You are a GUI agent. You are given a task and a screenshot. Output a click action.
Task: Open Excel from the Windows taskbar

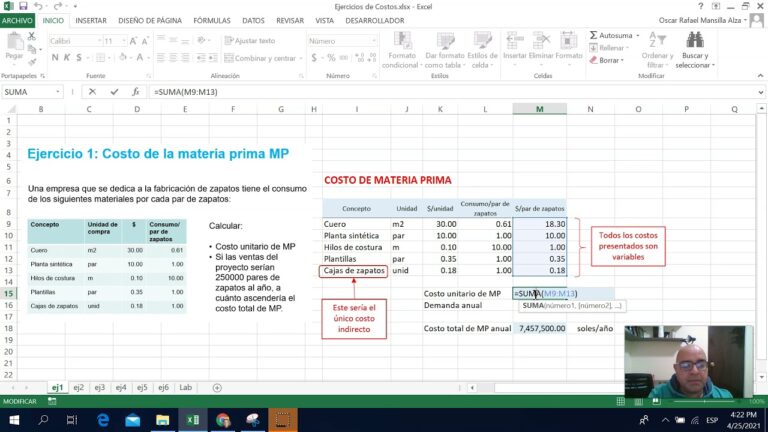pos(192,420)
